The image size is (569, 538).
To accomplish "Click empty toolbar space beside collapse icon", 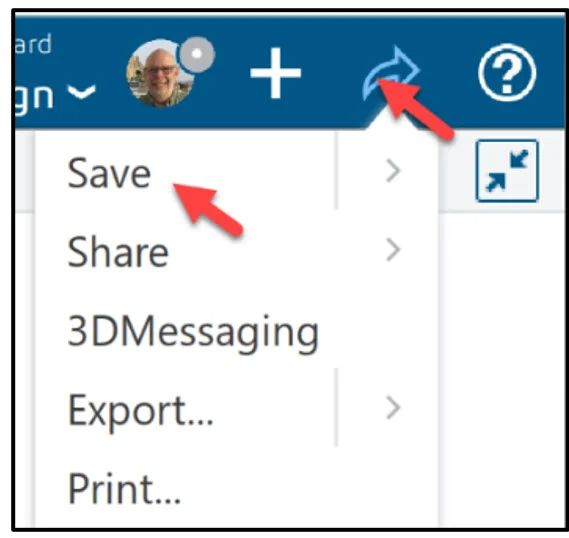I will pos(457,171).
